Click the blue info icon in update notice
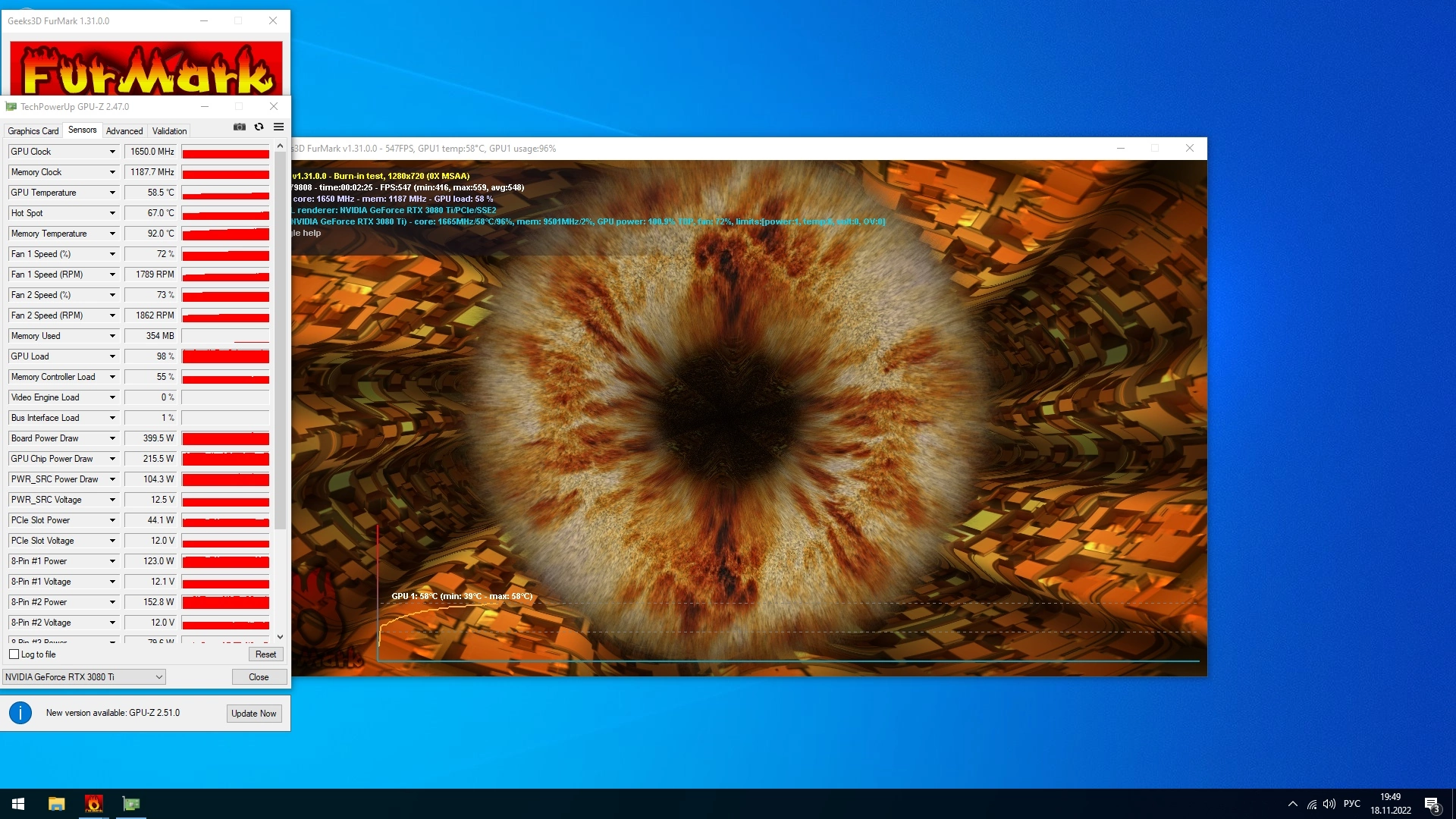The height and width of the screenshot is (819, 1456). click(20, 713)
